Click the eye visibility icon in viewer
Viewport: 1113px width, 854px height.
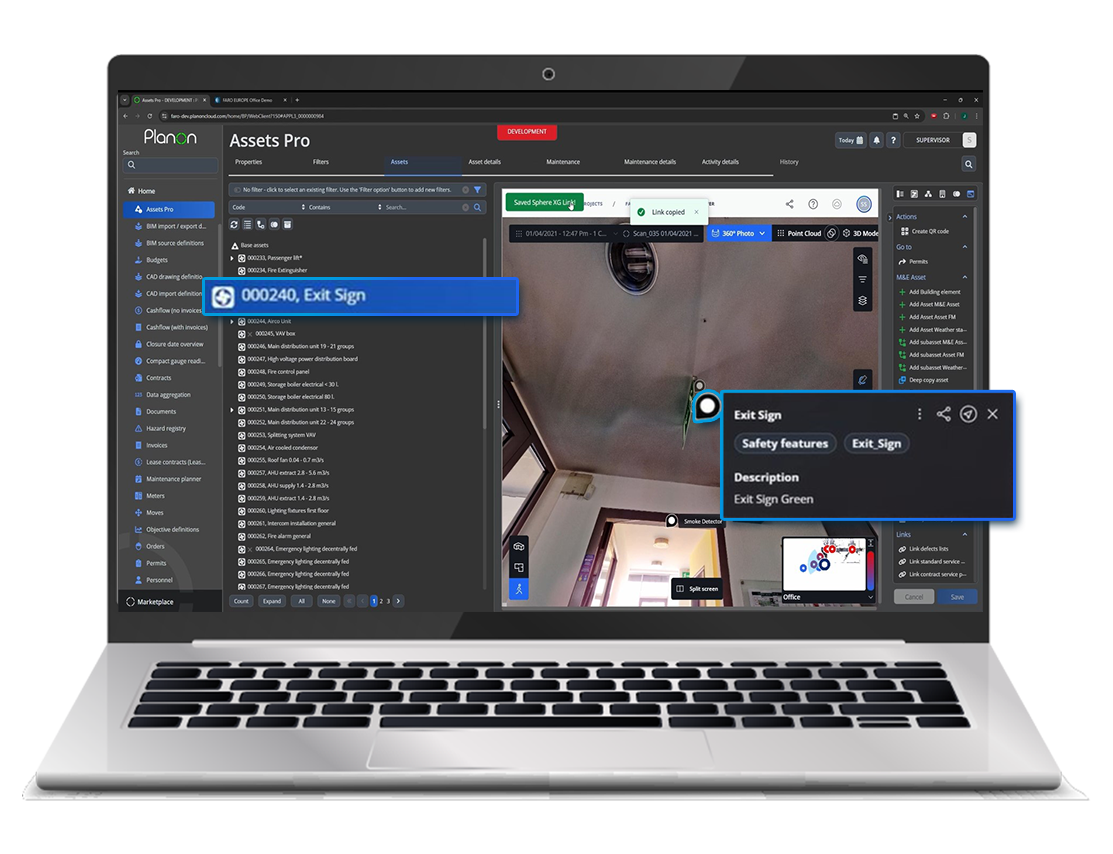(862, 258)
